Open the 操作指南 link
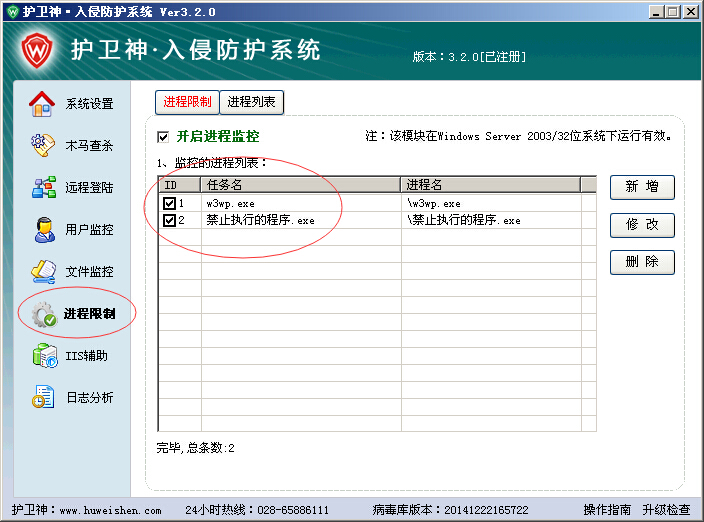 607,509
